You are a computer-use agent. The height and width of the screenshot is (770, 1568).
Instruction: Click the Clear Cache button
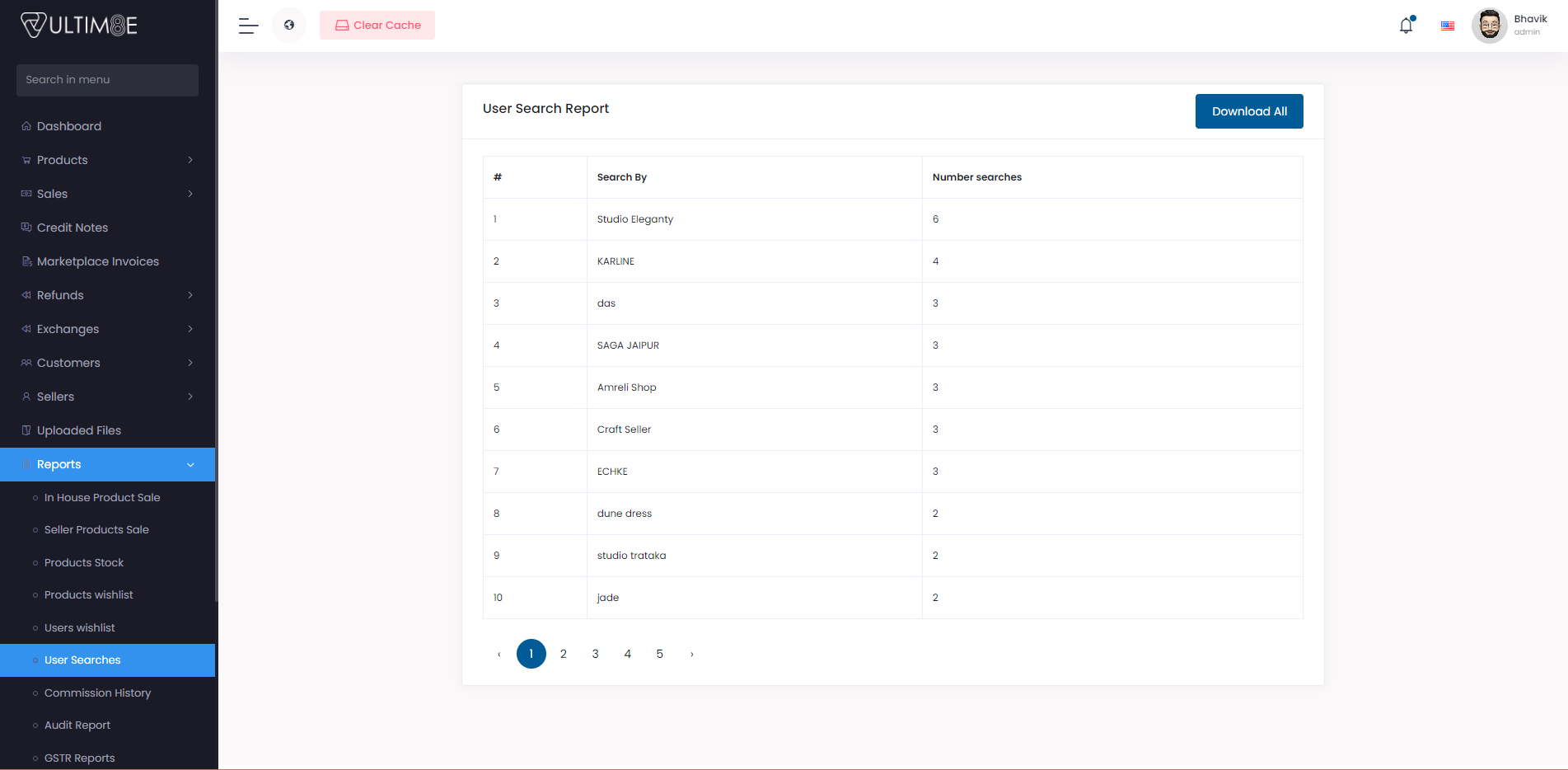[377, 25]
